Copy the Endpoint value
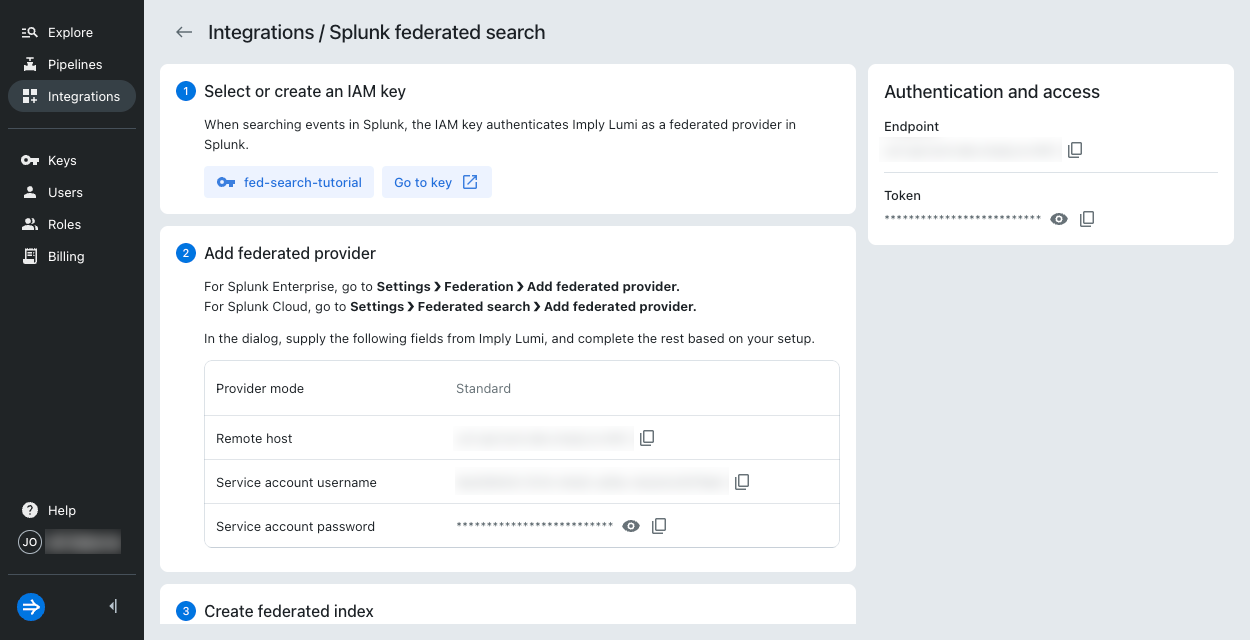This screenshot has width=1250, height=640. [x=1075, y=150]
